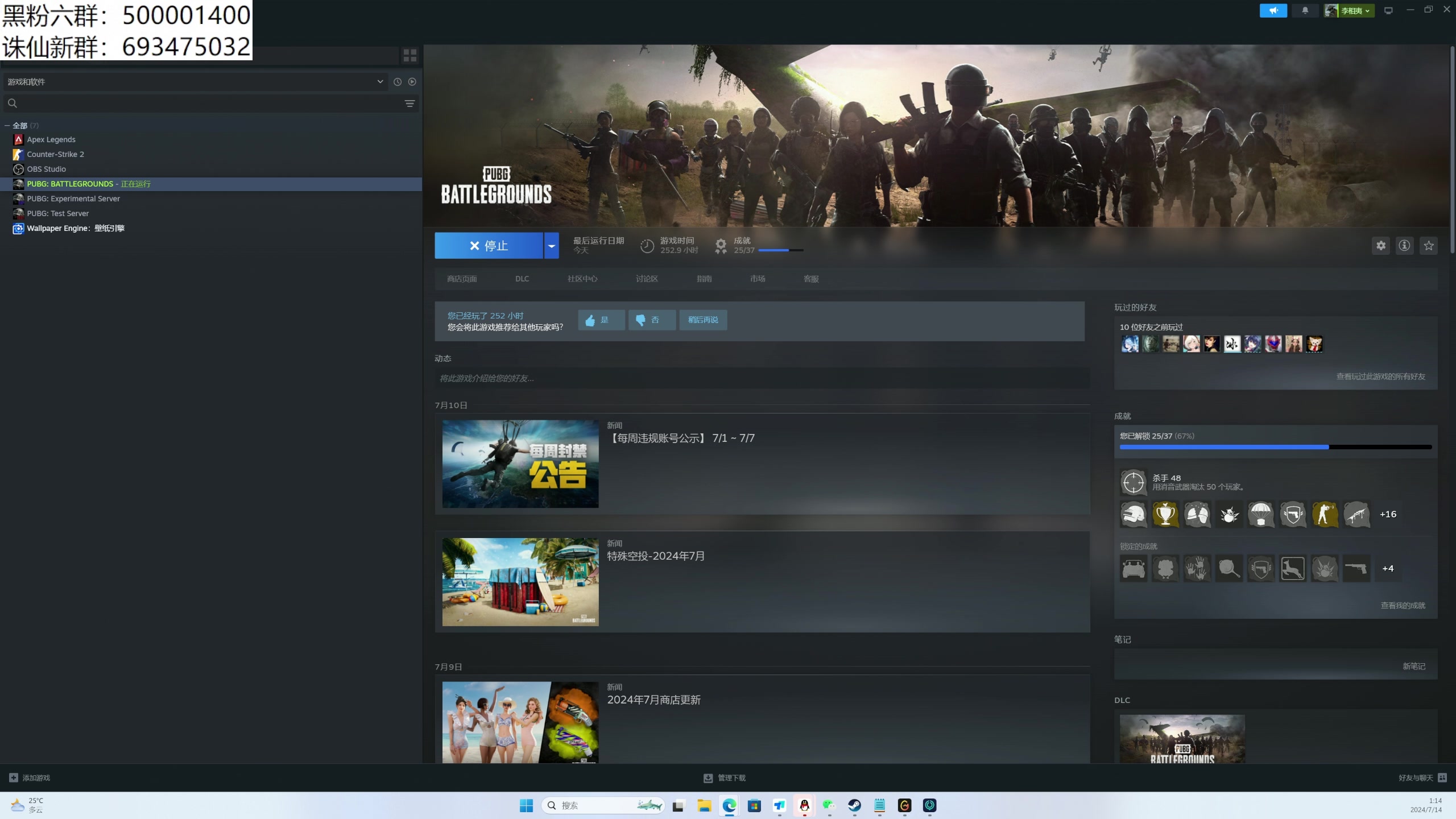Open the notifications bell

tap(1305, 10)
